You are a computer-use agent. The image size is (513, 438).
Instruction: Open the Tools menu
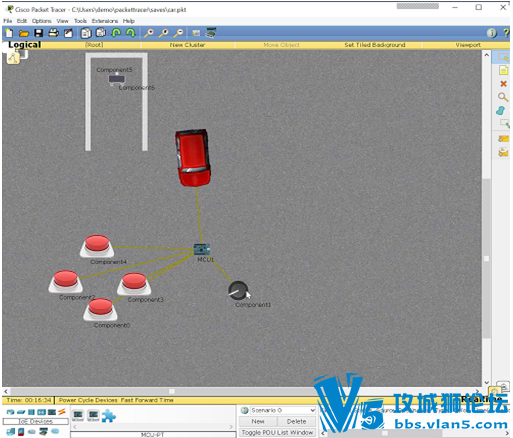80,21
